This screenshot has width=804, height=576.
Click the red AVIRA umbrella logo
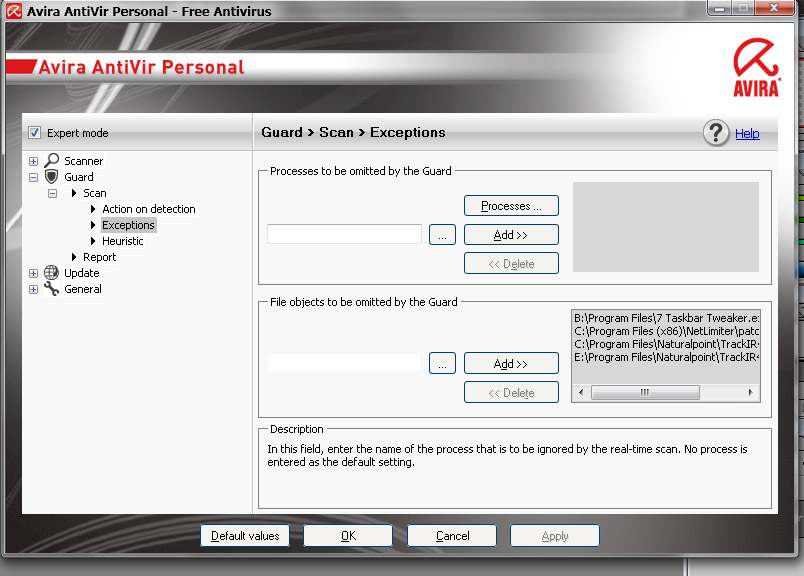point(756,67)
